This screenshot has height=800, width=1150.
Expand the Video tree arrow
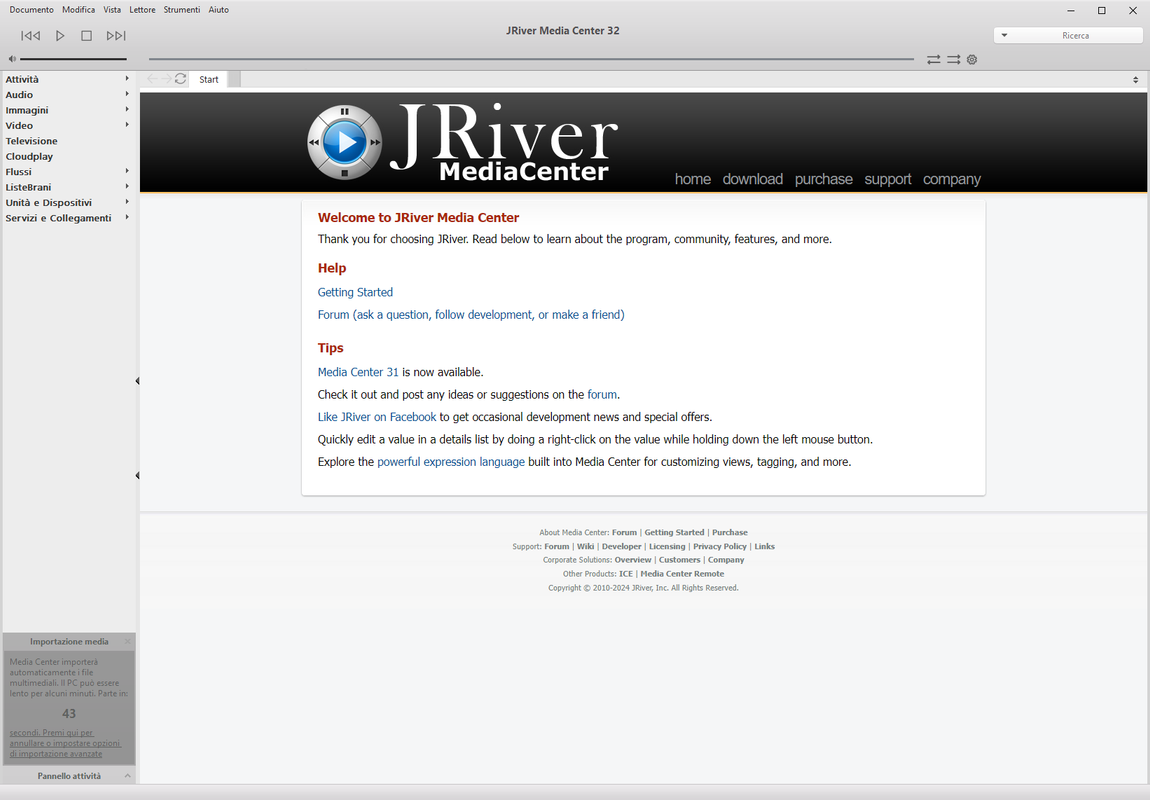pos(127,125)
